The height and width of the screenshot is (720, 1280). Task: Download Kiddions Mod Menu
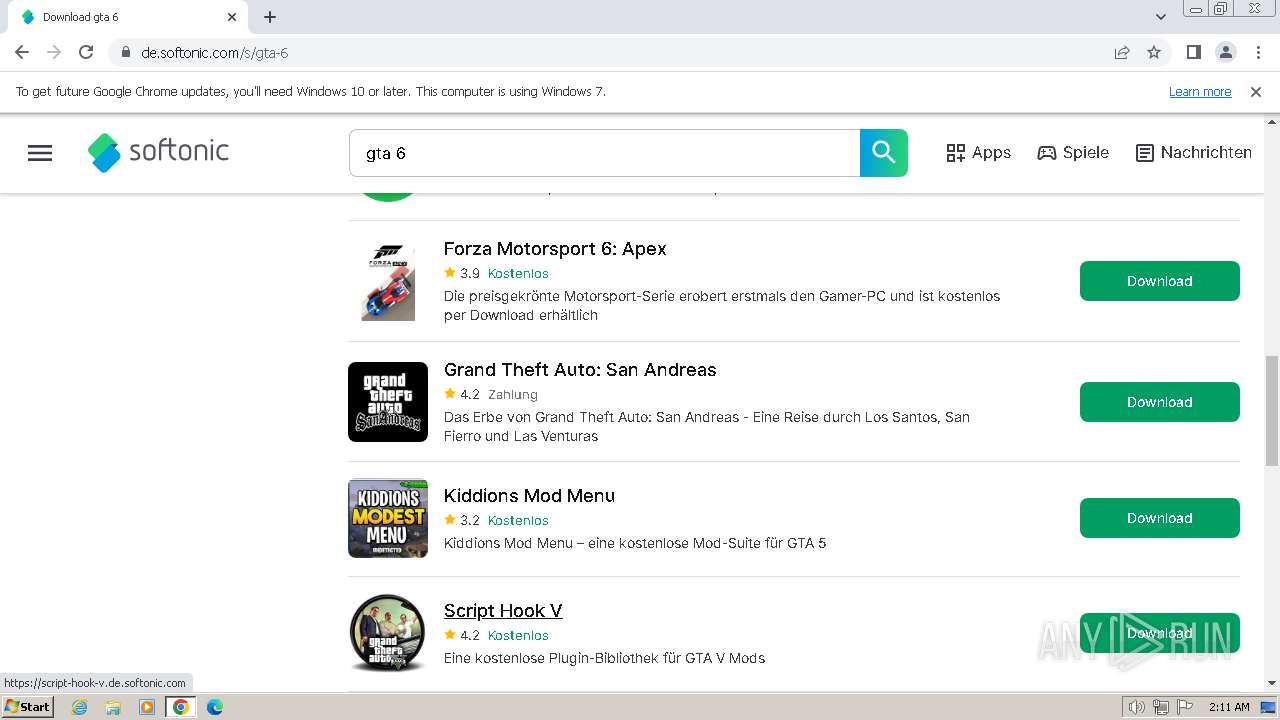pyautogui.click(x=1160, y=518)
